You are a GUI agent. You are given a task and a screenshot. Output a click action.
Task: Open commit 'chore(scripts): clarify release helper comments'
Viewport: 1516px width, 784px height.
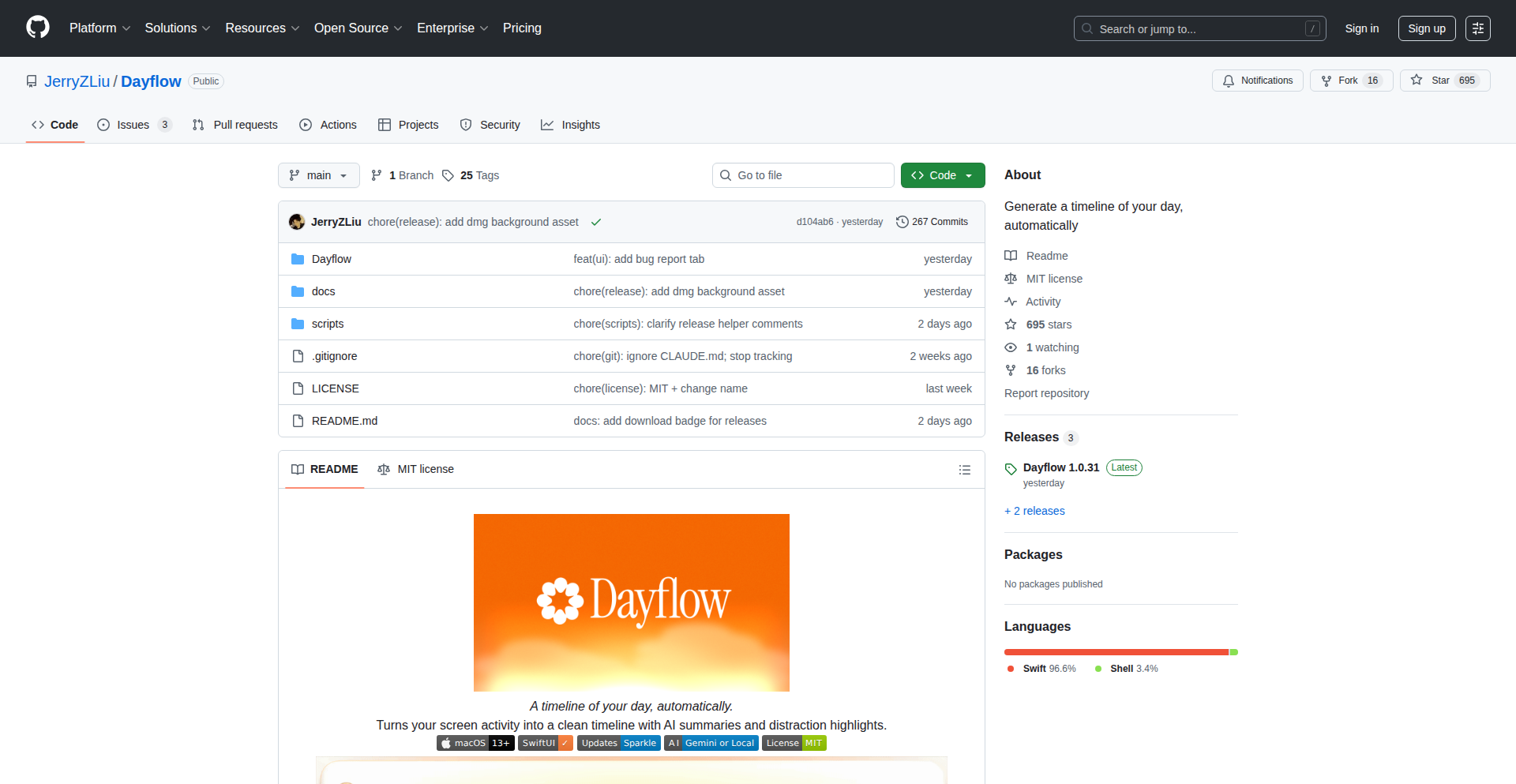[688, 324]
